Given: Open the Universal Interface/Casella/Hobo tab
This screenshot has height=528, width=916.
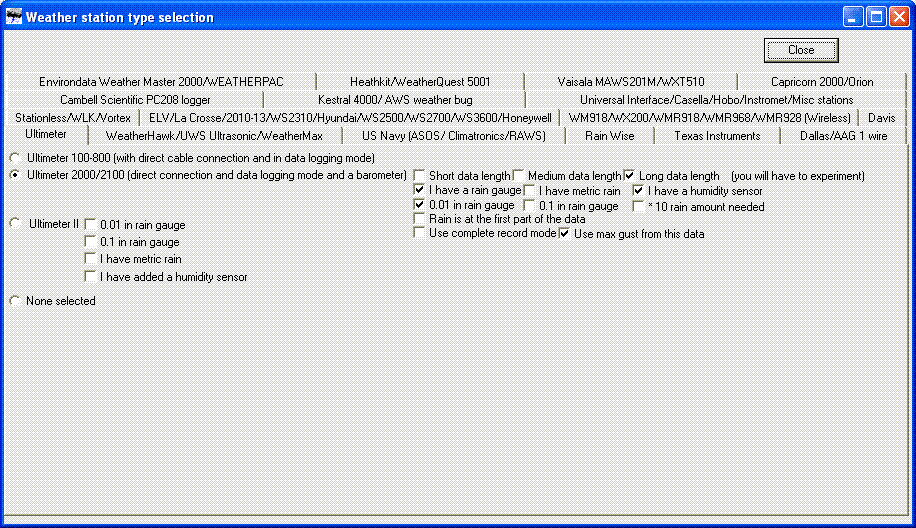Looking at the screenshot, I should coord(716,100).
